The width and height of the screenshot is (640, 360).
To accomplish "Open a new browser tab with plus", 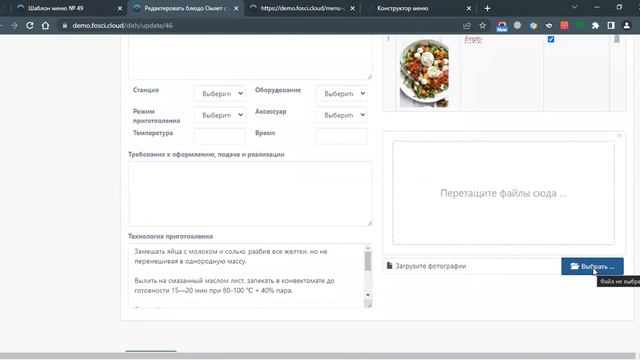I will (x=487, y=8).
